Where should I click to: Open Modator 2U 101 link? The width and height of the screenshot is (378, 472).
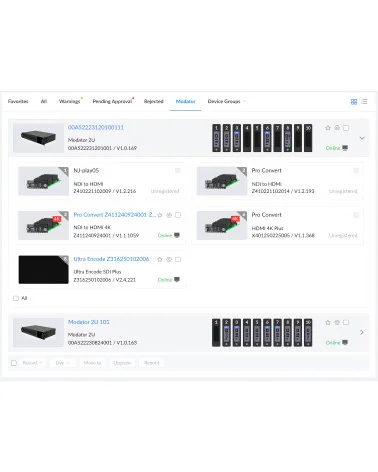(89, 322)
